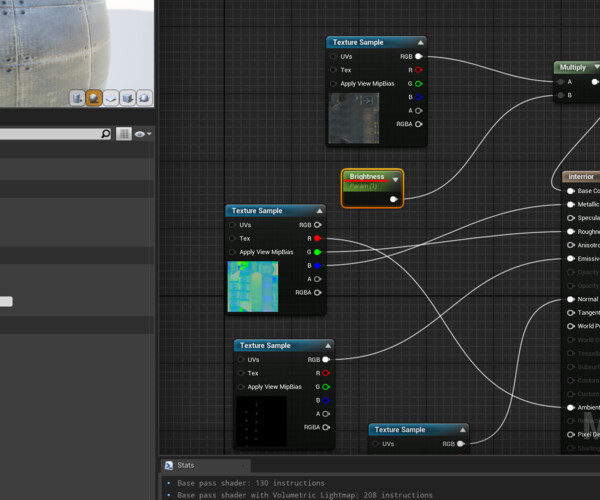Click the Multiply node output pin
The height and width of the screenshot is (500, 600).
pyautogui.click(x=595, y=82)
